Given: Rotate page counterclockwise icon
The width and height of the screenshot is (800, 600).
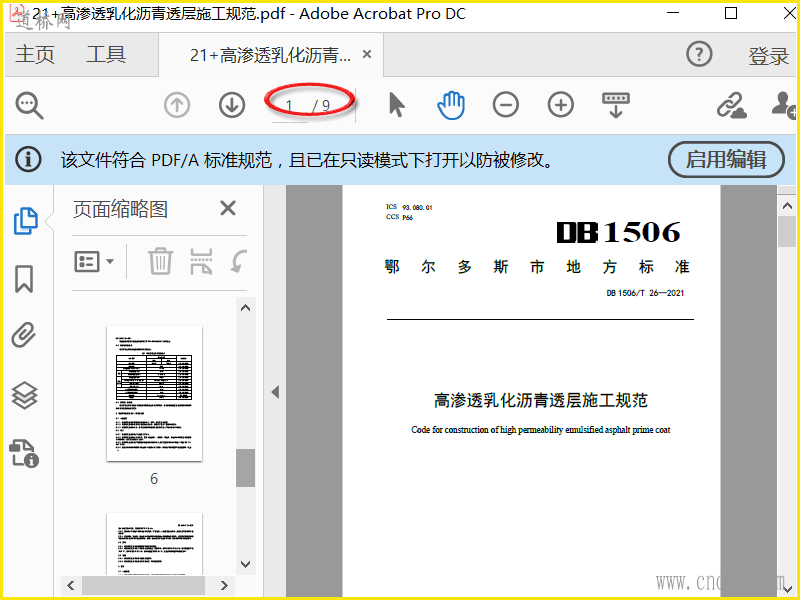Looking at the screenshot, I should point(238,261).
